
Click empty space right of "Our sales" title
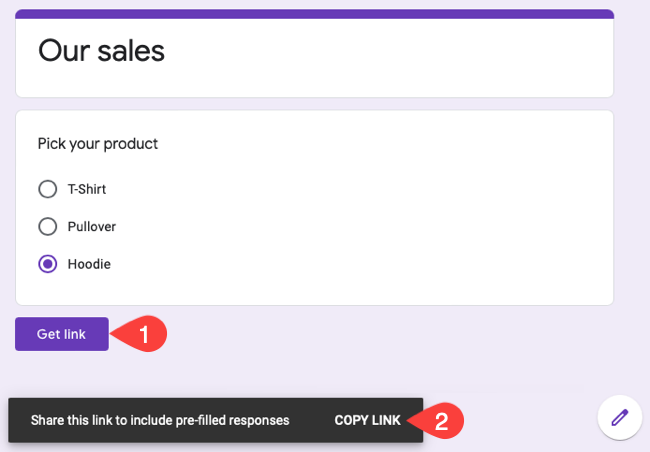click(x=400, y=52)
